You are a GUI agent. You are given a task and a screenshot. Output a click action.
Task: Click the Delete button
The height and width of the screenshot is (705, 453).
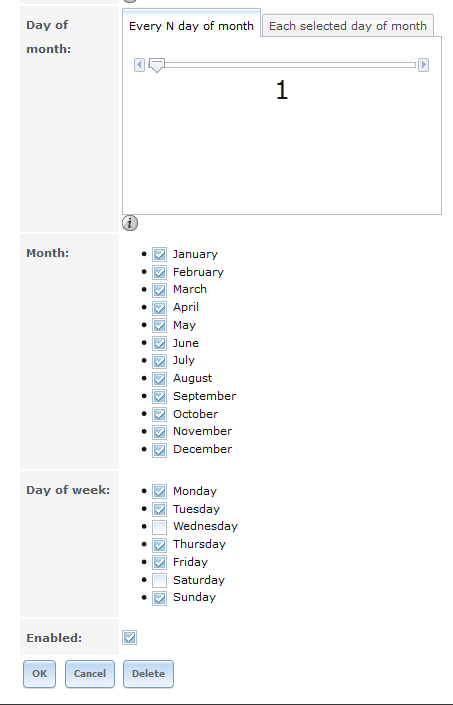click(148, 674)
